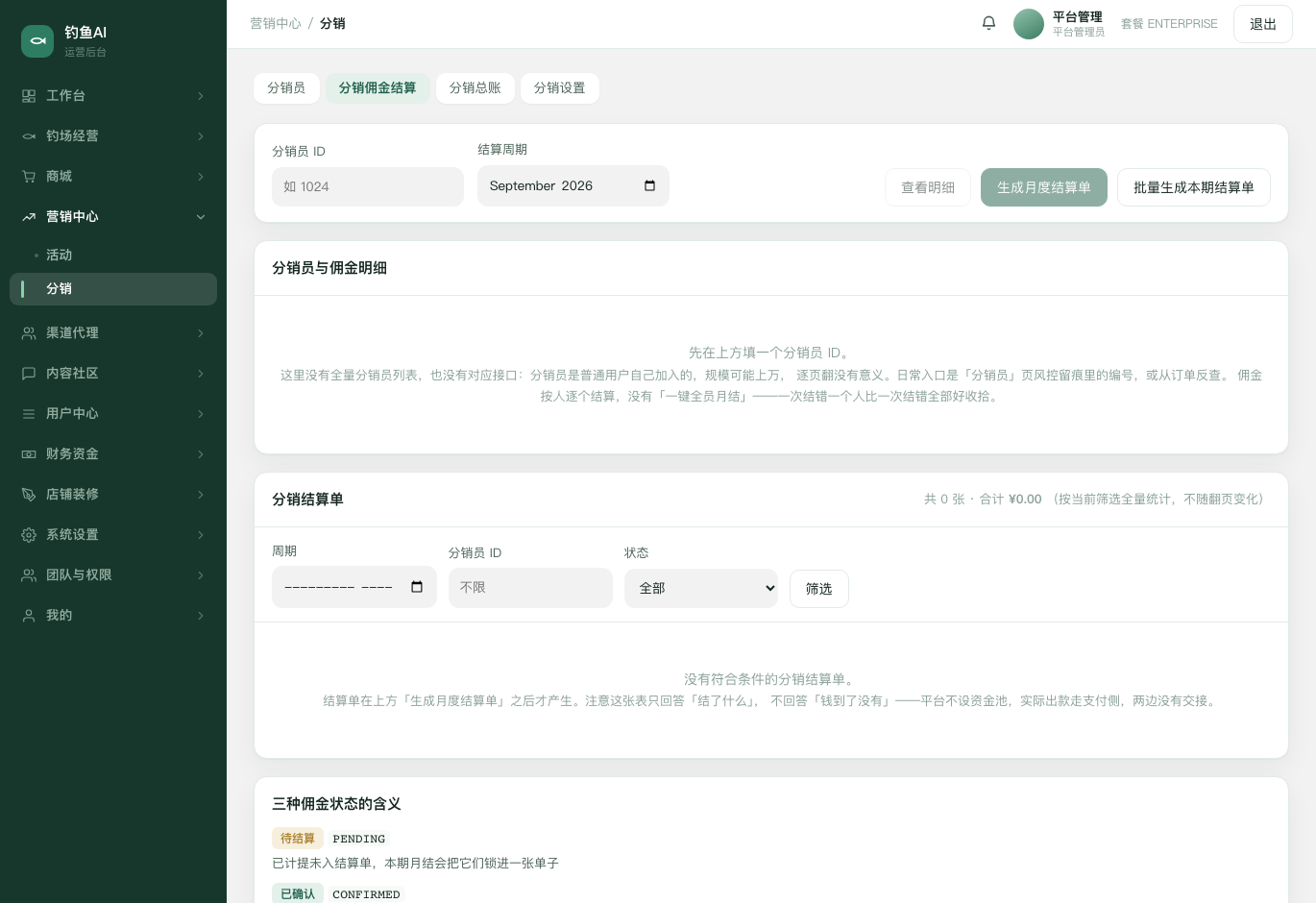
Task: Click the 平台管理 user name
Action: tap(1078, 16)
